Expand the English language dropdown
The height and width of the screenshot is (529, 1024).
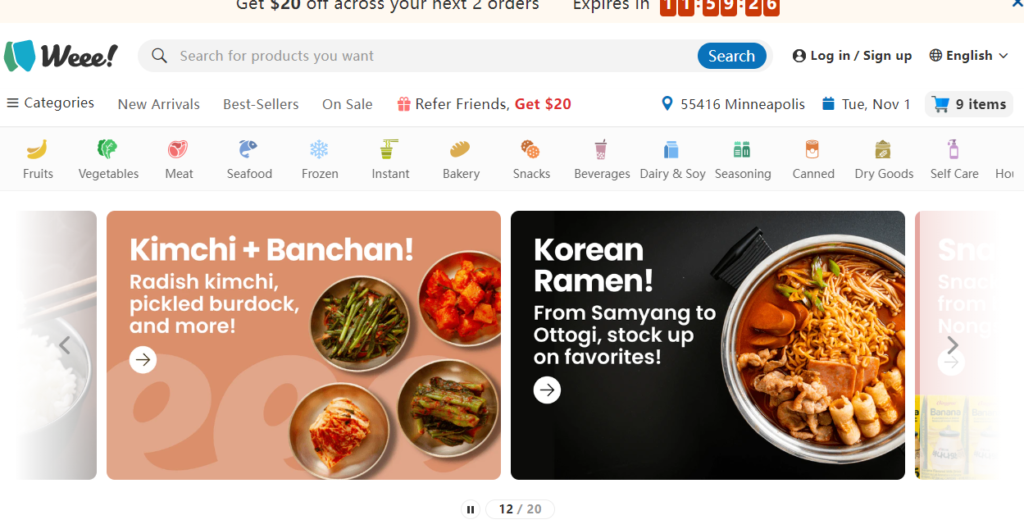coord(969,56)
